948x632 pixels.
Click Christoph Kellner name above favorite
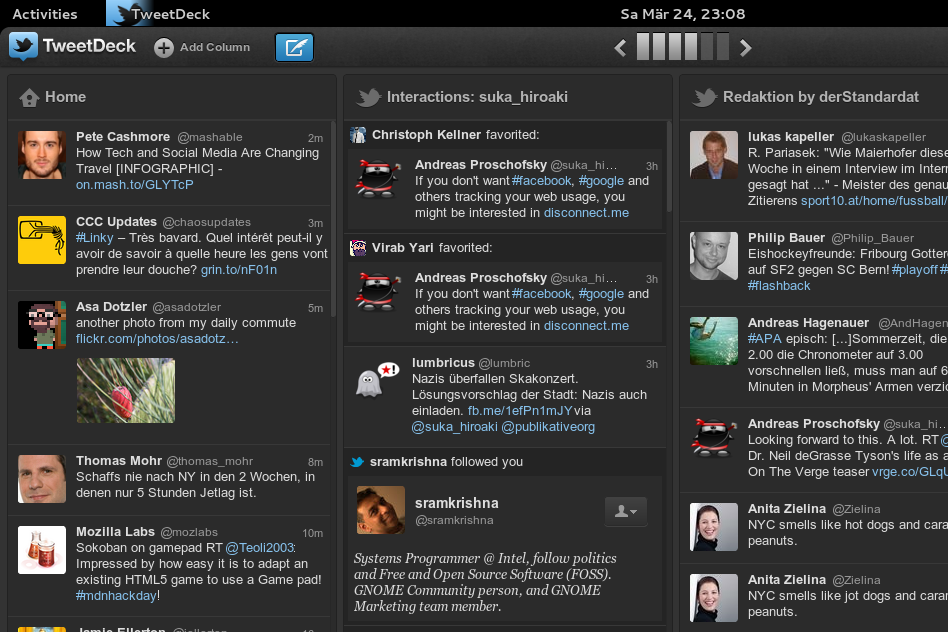coord(426,135)
